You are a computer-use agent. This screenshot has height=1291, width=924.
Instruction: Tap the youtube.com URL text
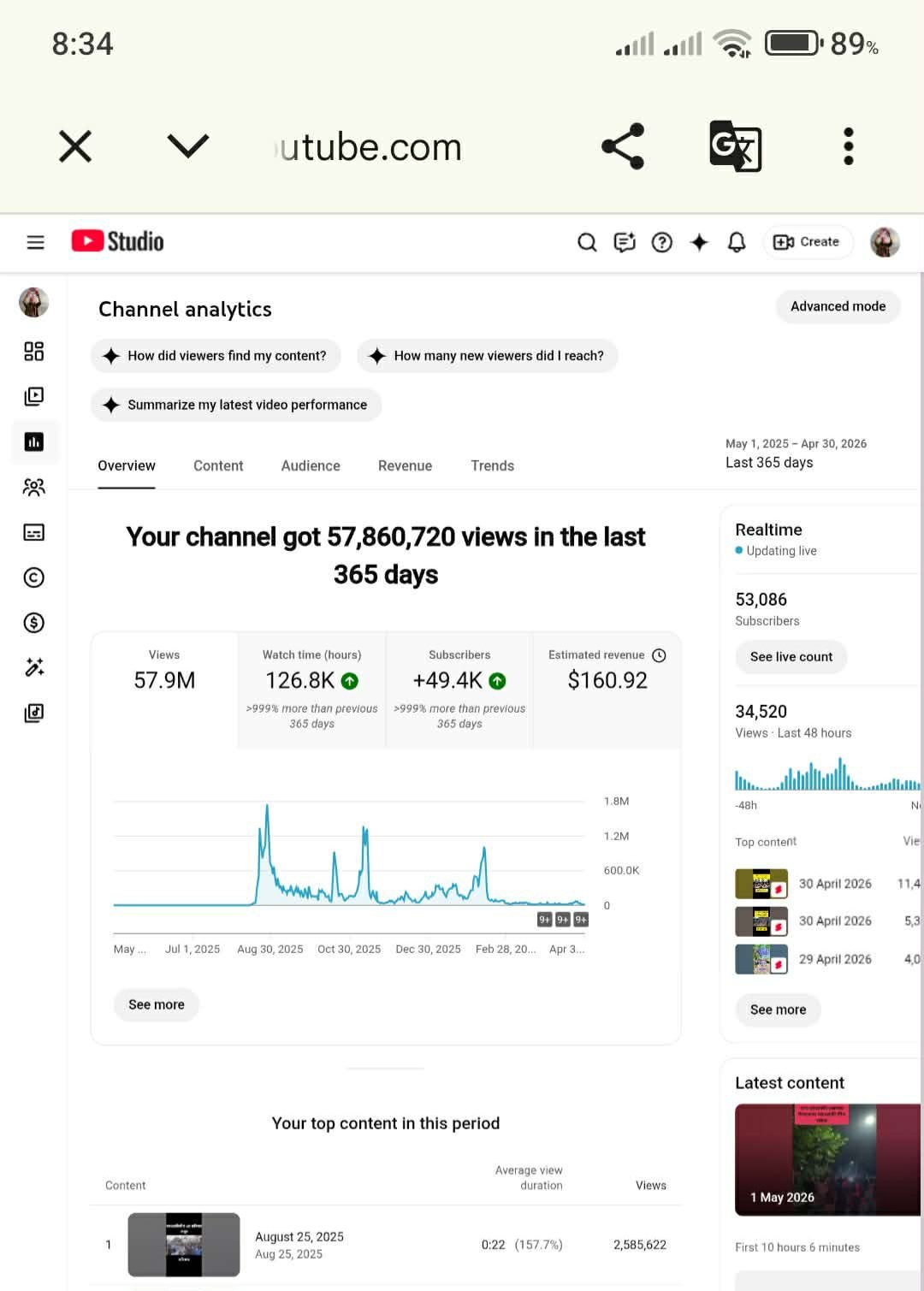pyautogui.click(x=368, y=147)
